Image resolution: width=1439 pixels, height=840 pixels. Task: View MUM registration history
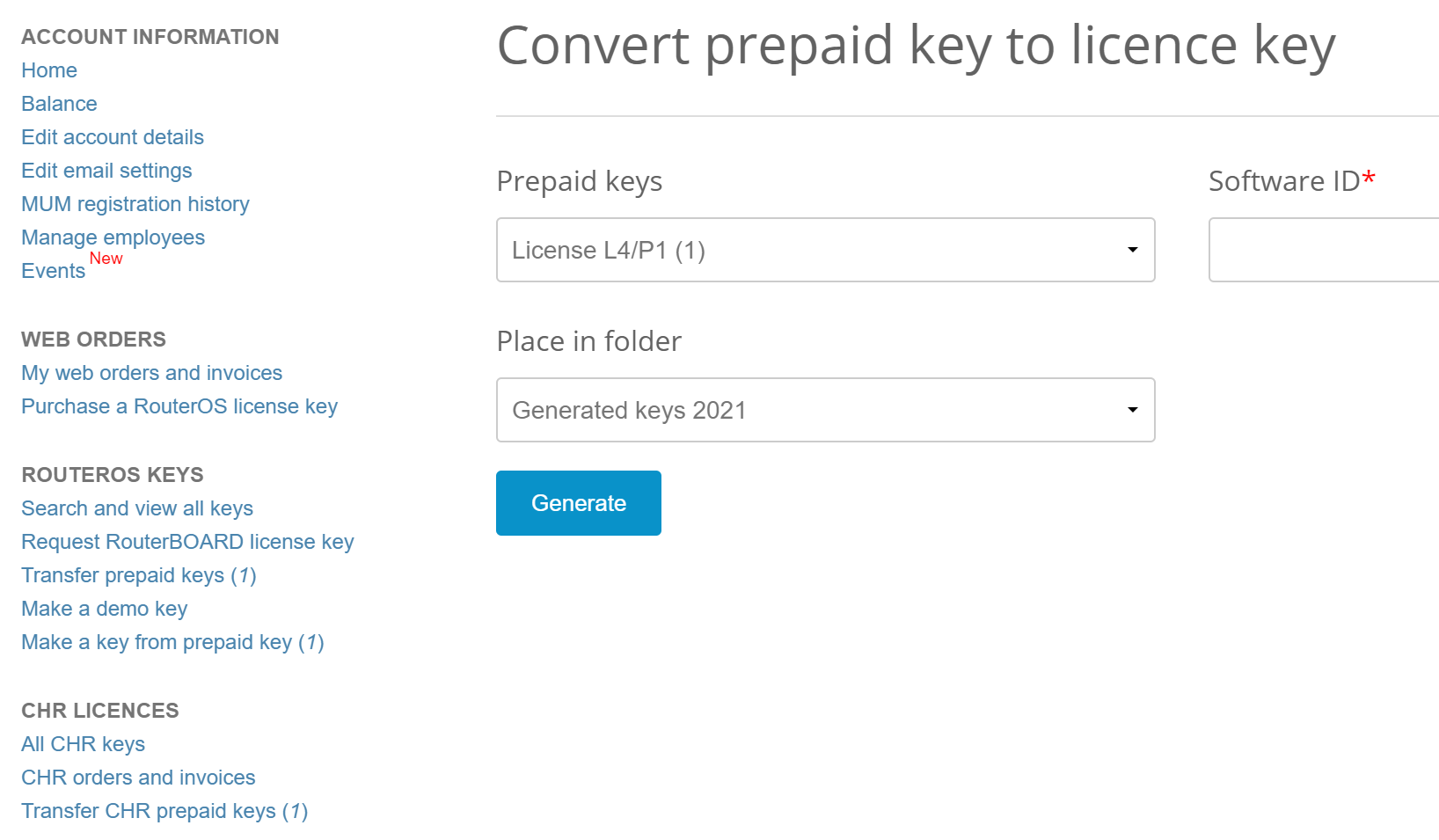(x=135, y=204)
